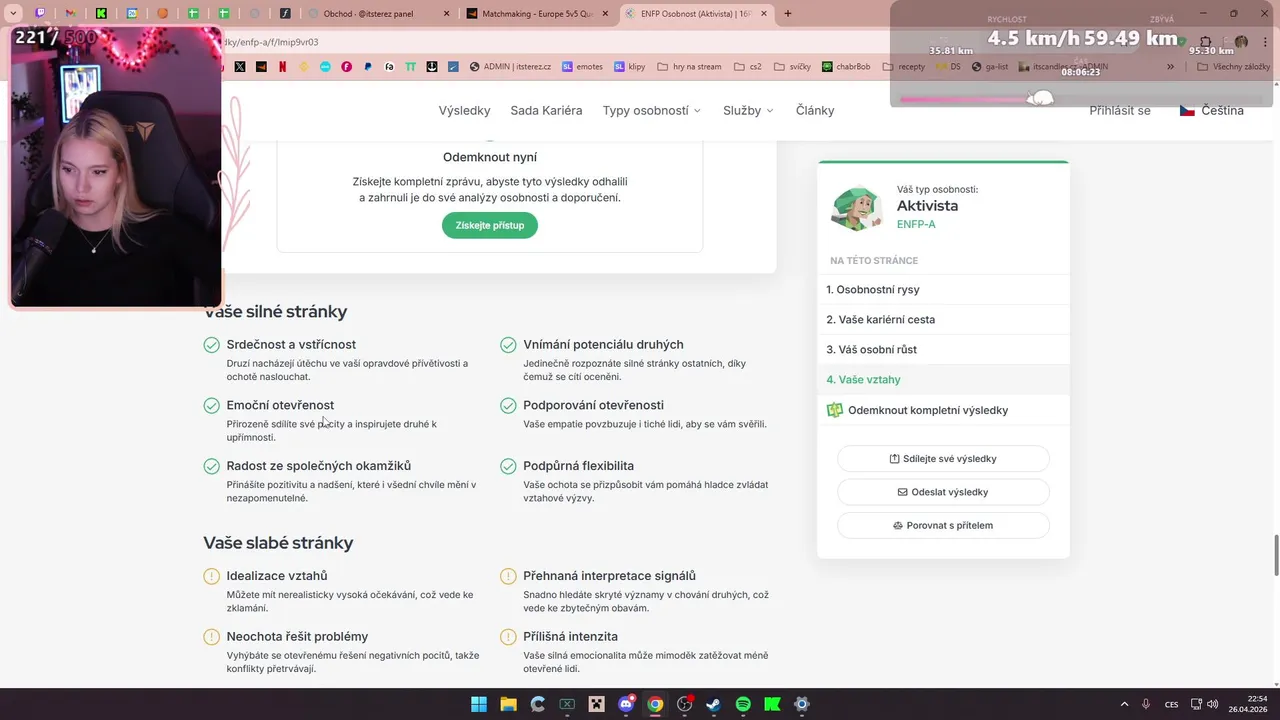Screen dimensions: 1280x720
Task: Open Sada Kariéra in the site menu
Action: (546, 110)
